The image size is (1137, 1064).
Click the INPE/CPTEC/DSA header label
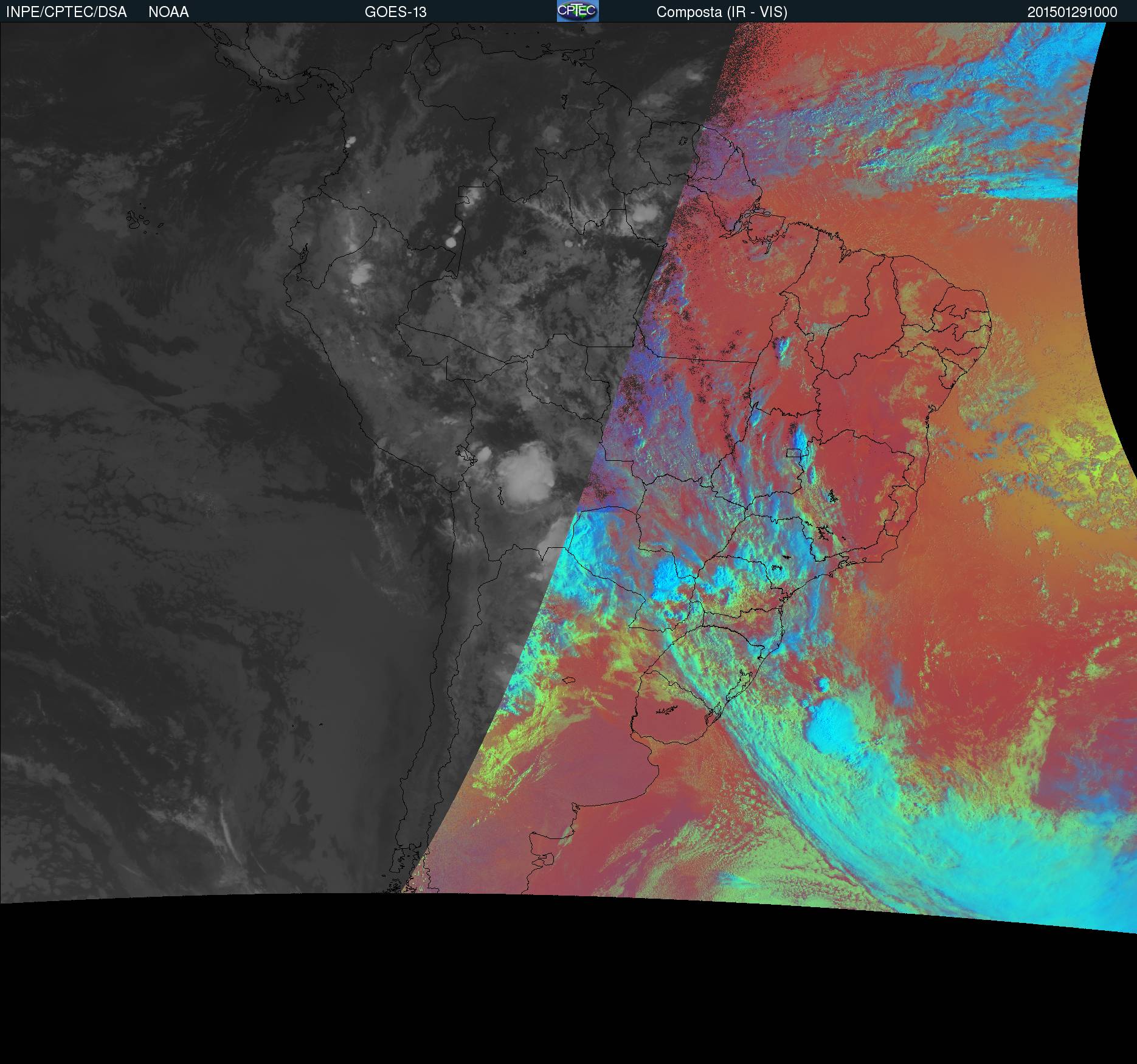click(x=66, y=12)
